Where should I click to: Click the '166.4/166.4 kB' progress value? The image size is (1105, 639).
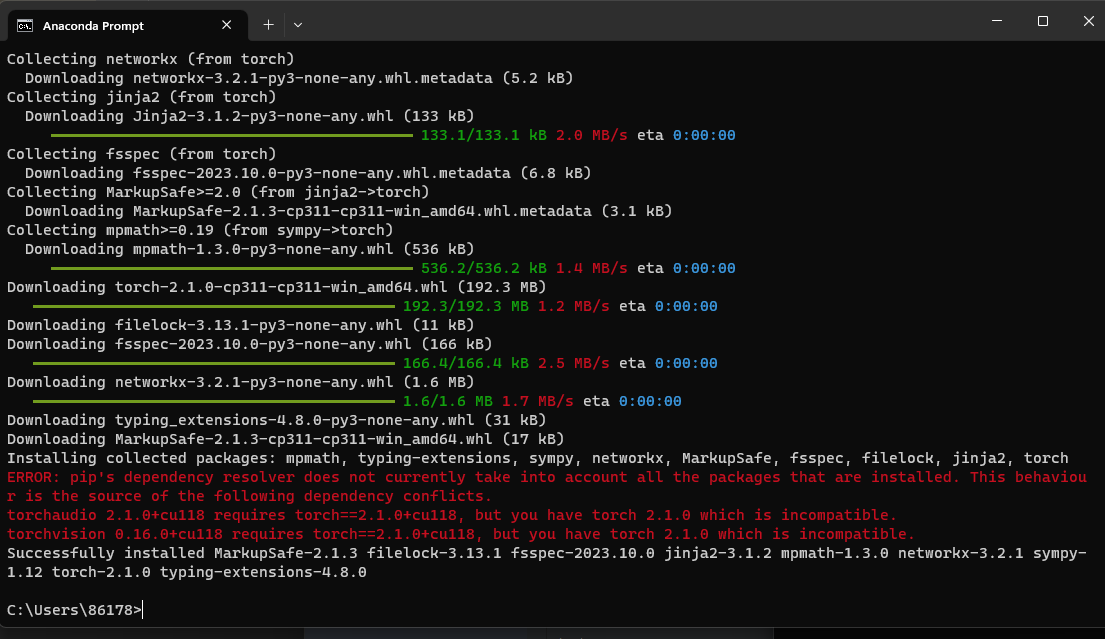(x=466, y=364)
